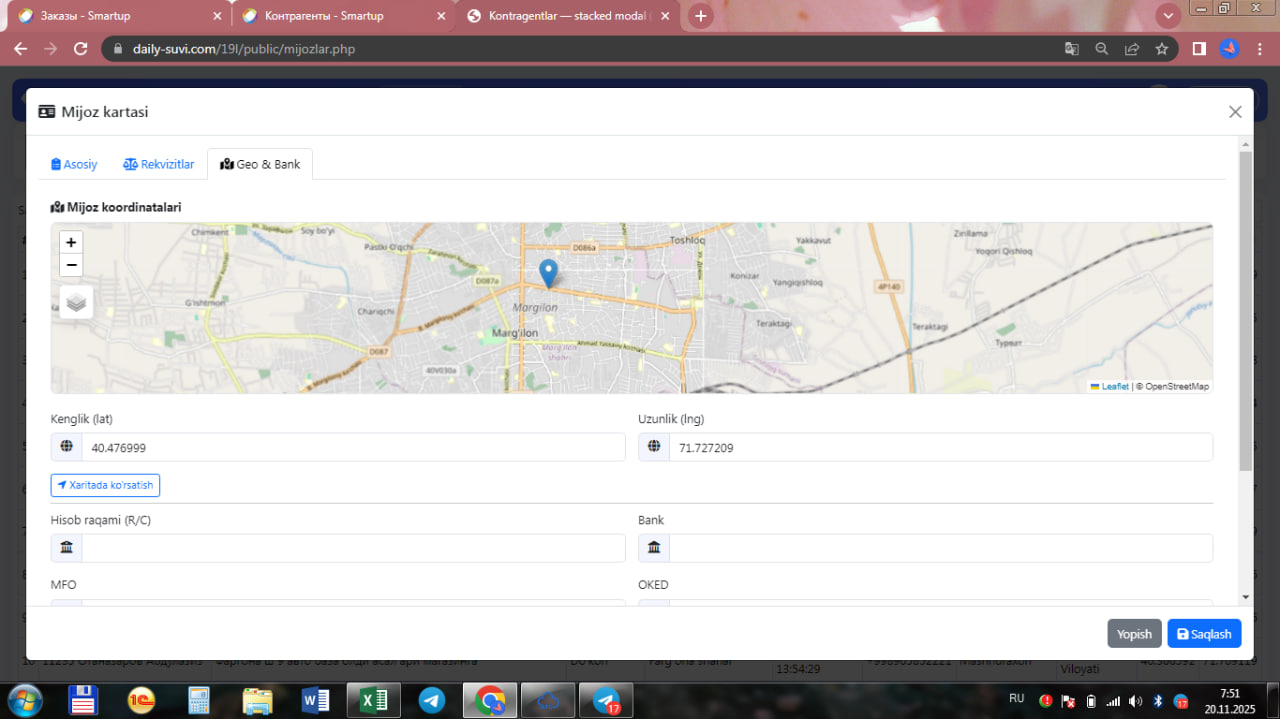Switch to the Rekvizitlar tab
Image resolution: width=1280 pixels, height=719 pixels.
click(x=159, y=164)
